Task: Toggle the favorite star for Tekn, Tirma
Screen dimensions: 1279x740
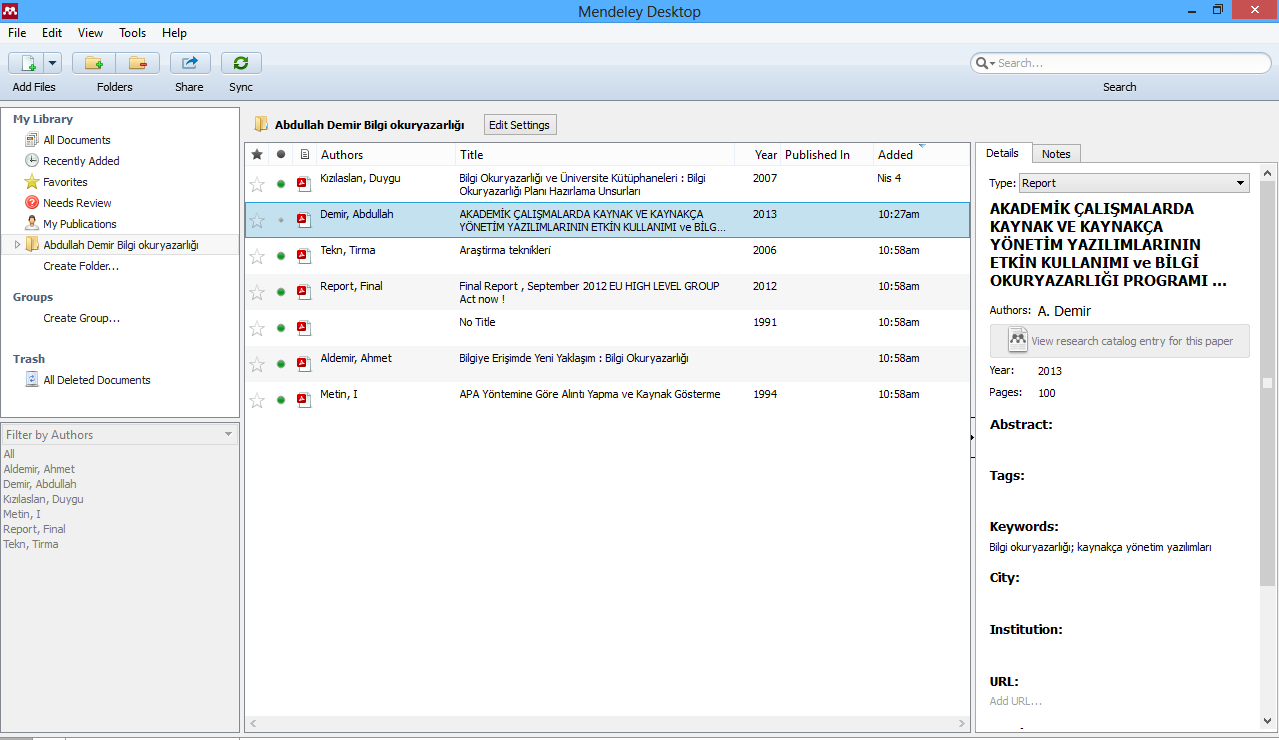Action: tap(257, 256)
